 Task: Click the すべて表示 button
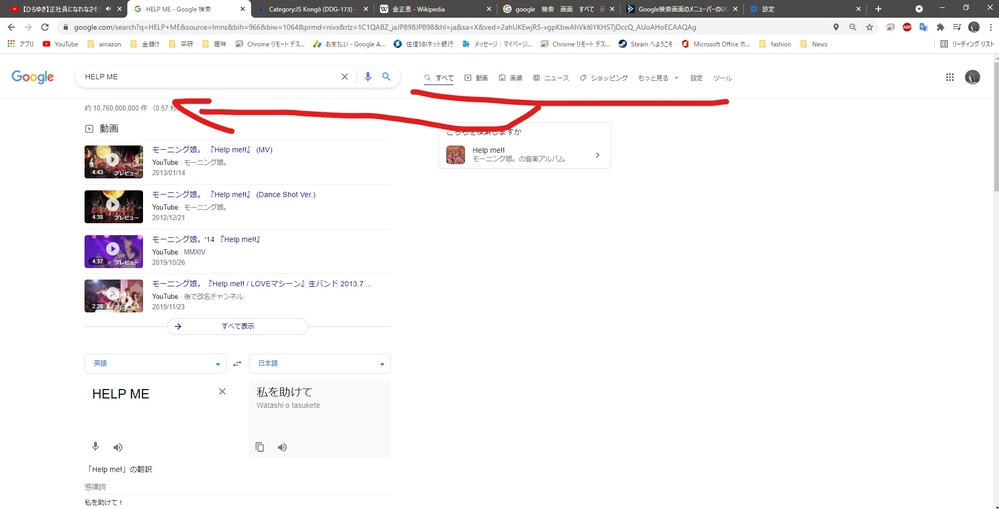coord(238,326)
